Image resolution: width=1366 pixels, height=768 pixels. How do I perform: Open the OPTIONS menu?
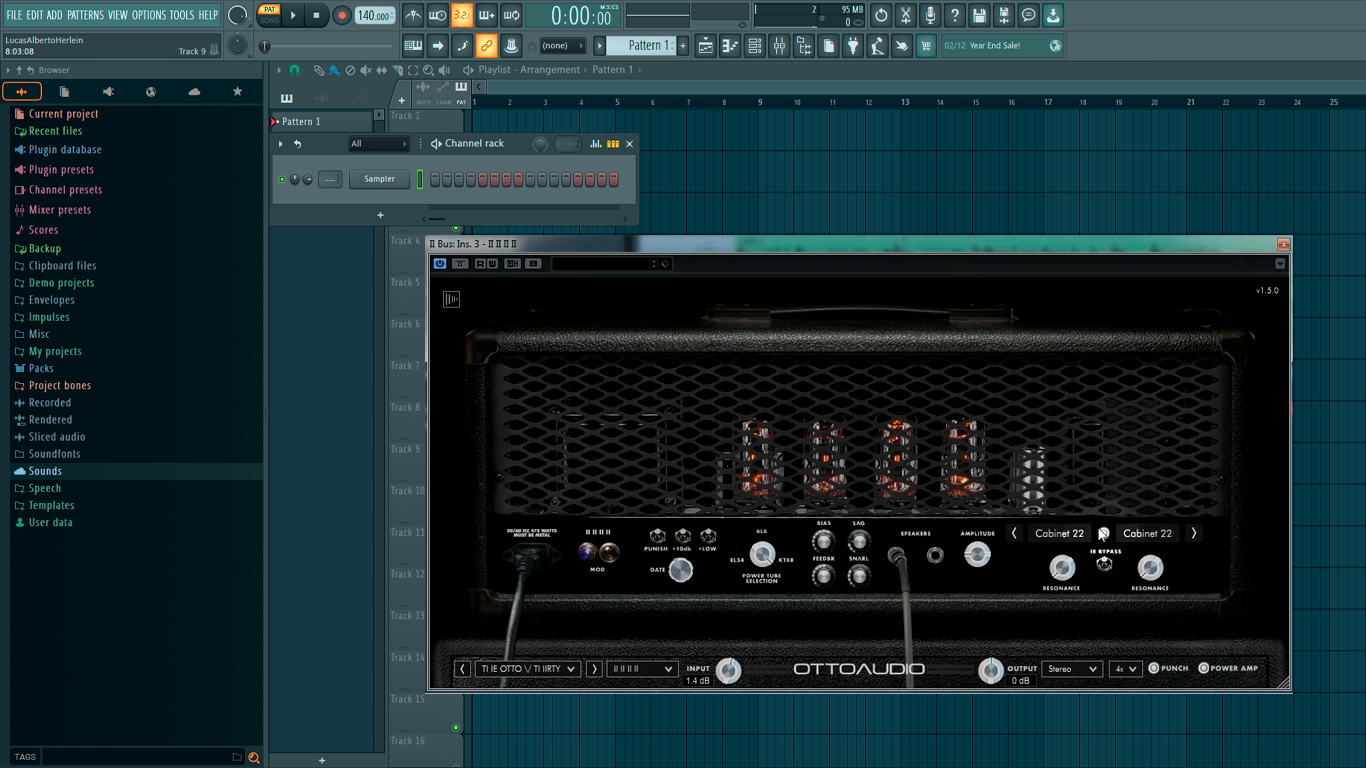coord(149,15)
